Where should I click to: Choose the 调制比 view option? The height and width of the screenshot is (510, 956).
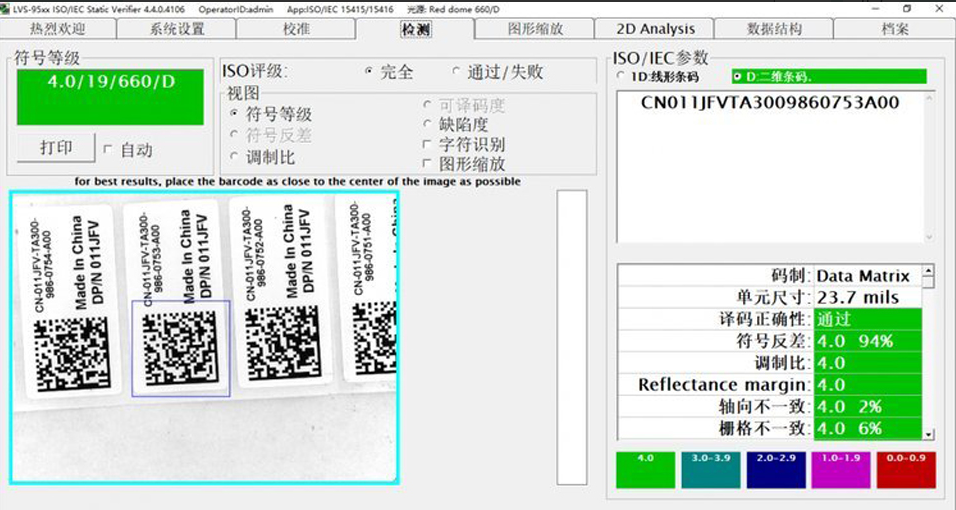point(235,157)
